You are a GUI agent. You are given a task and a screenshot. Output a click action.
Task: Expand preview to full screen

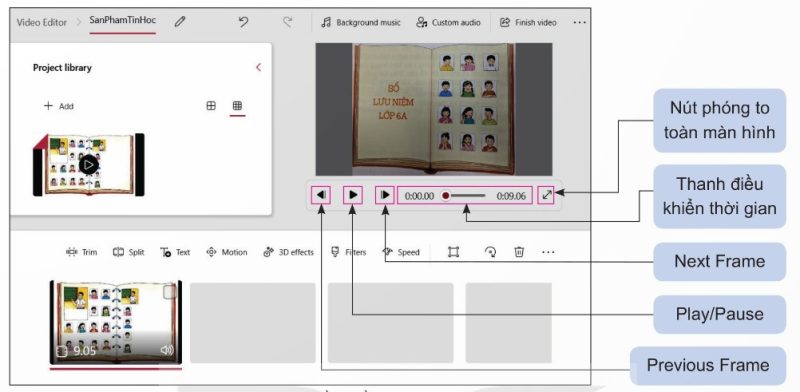tap(546, 195)
